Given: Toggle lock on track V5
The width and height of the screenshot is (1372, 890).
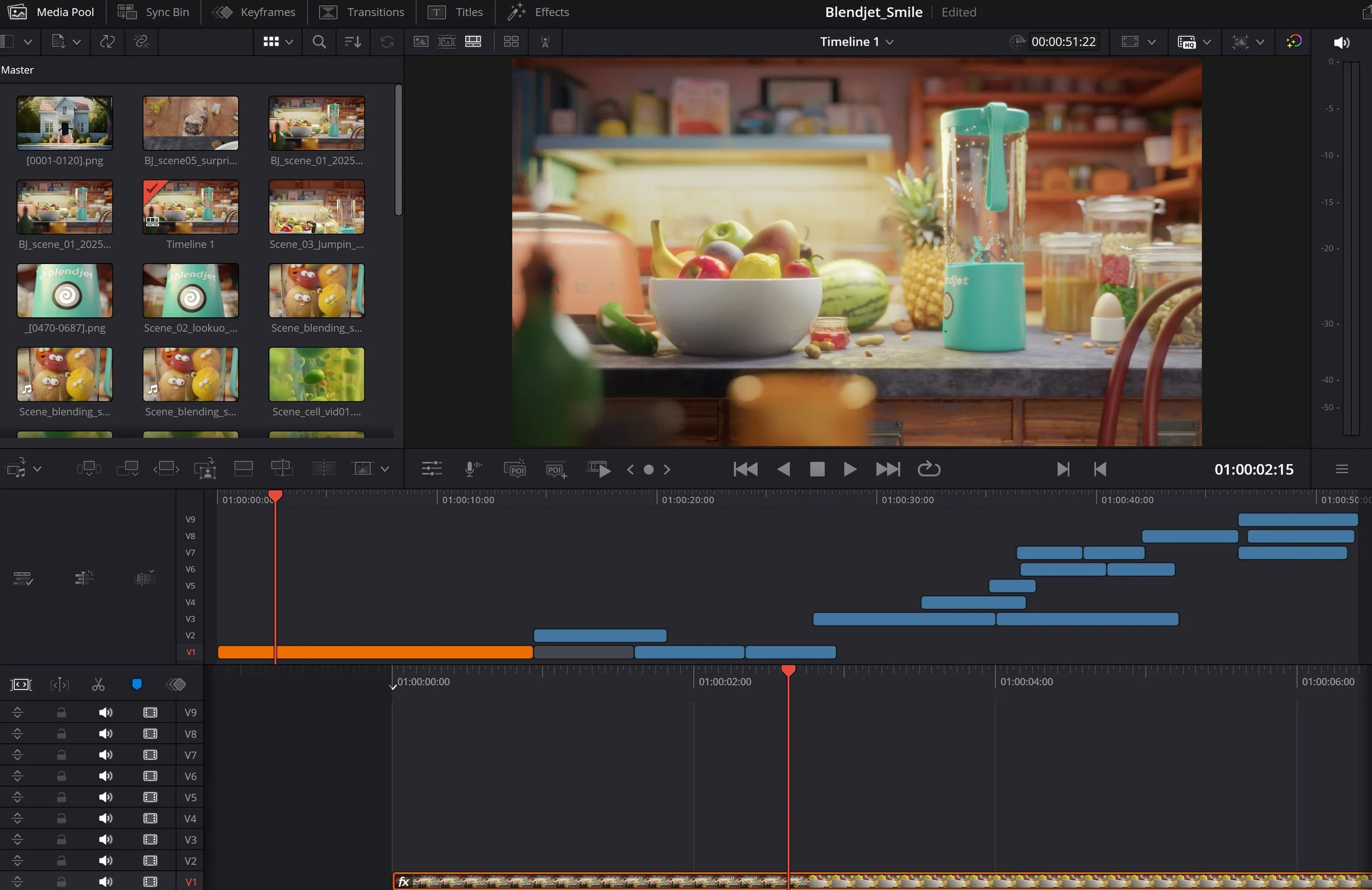Looking at the screenshot, I should pyautogui.click(x=61, y=797).
